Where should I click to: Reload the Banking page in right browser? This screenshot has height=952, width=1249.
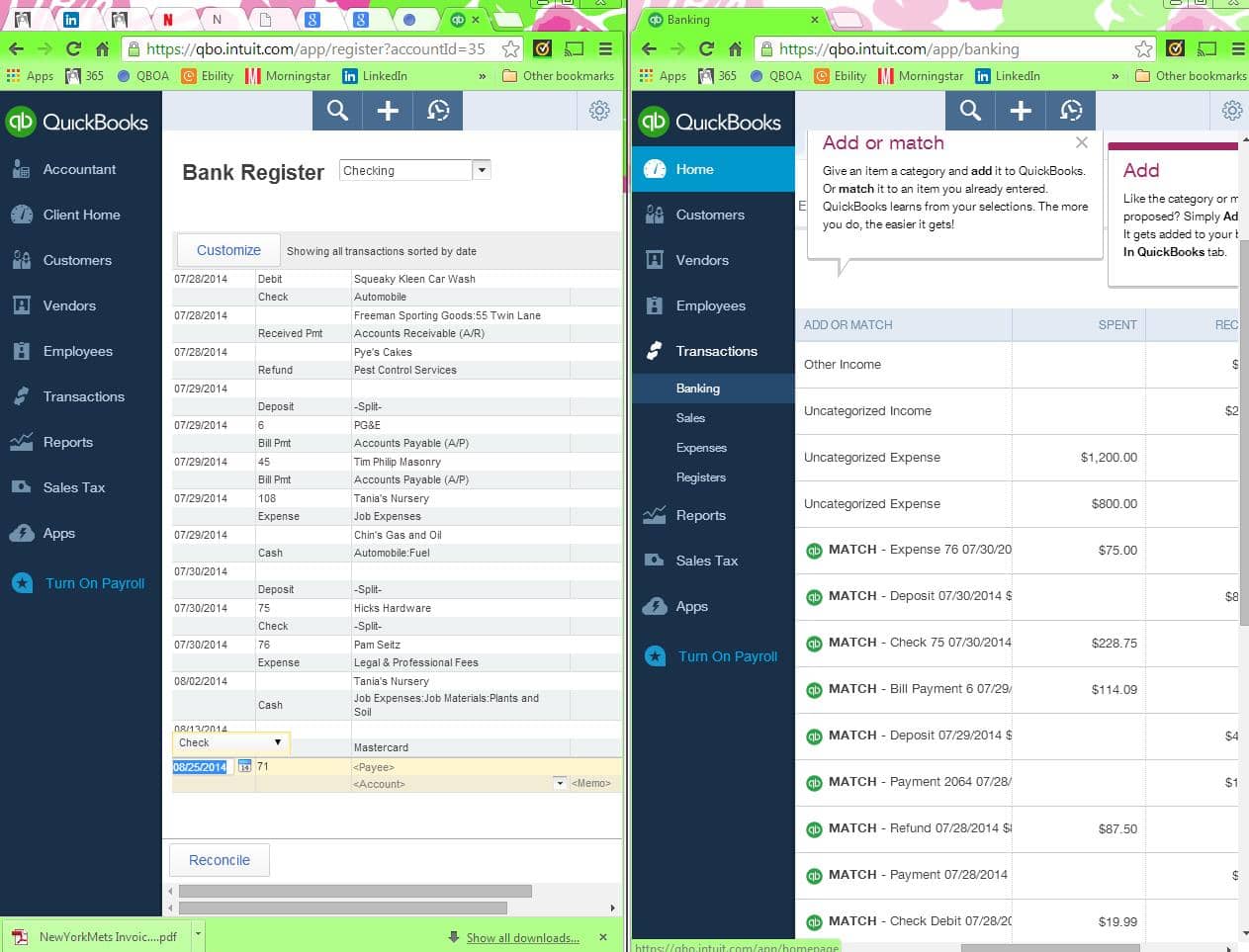pos(706,48)
